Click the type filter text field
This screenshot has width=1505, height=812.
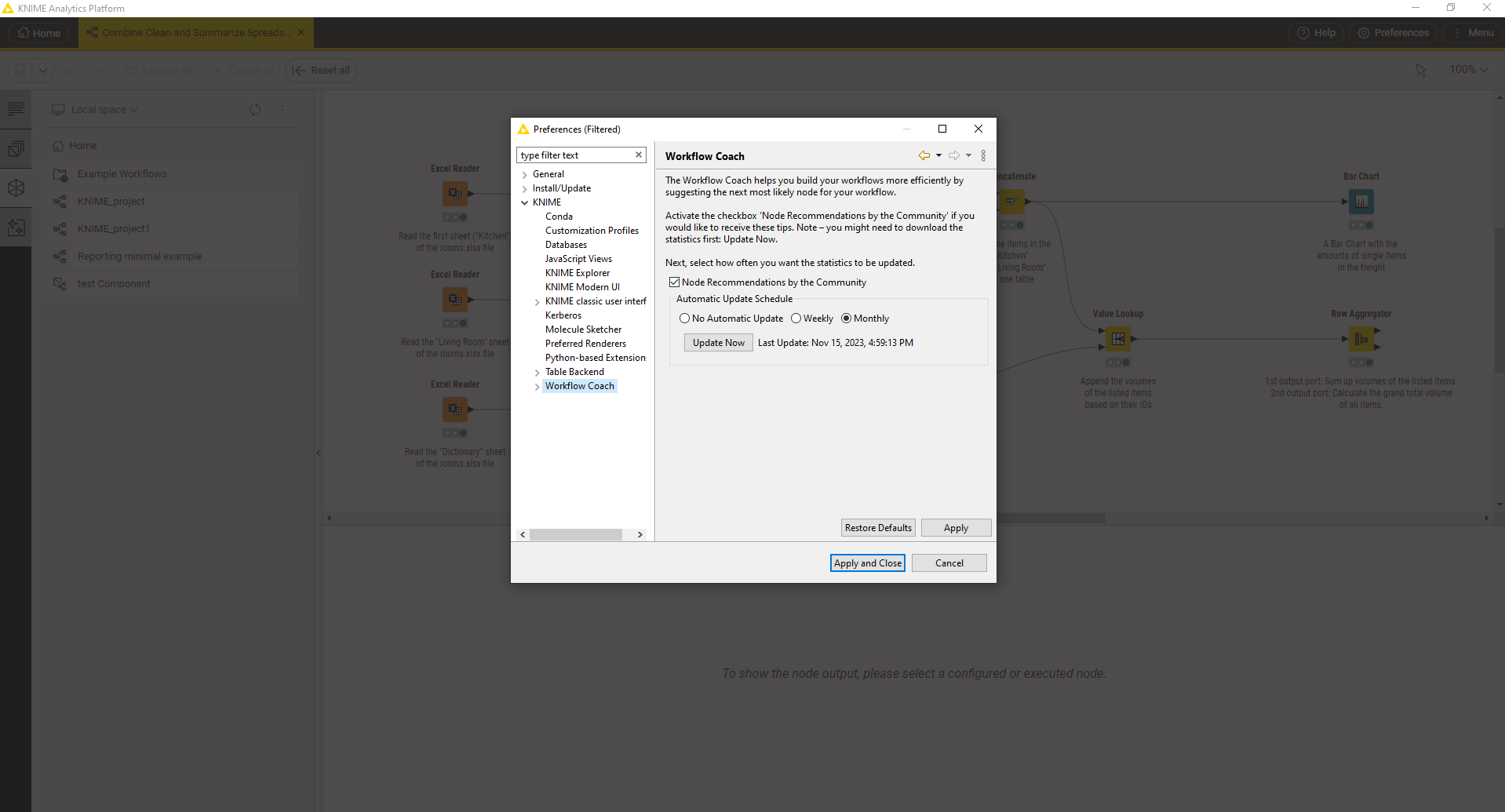575,155
